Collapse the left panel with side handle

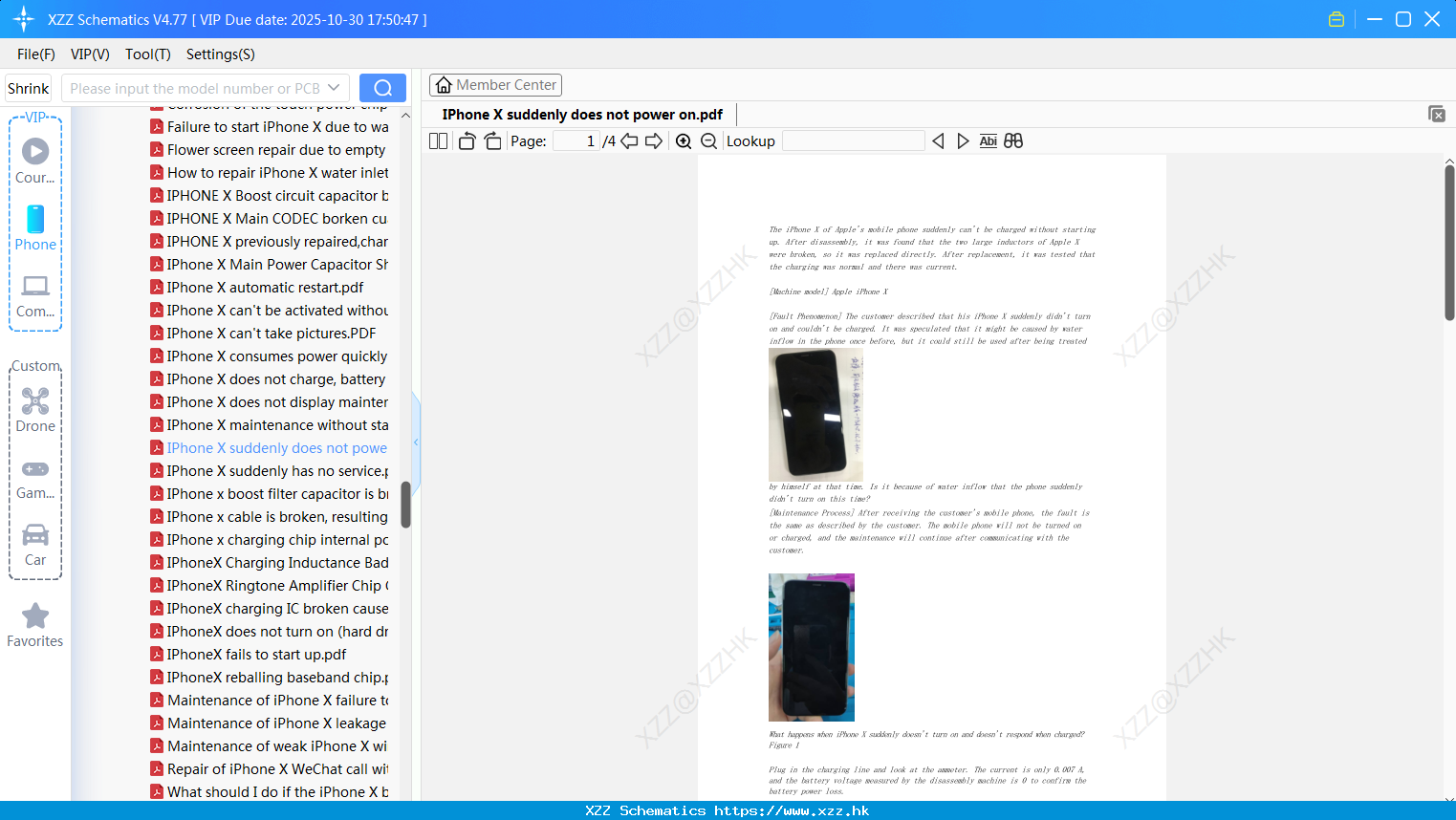(x=416, y=442)
